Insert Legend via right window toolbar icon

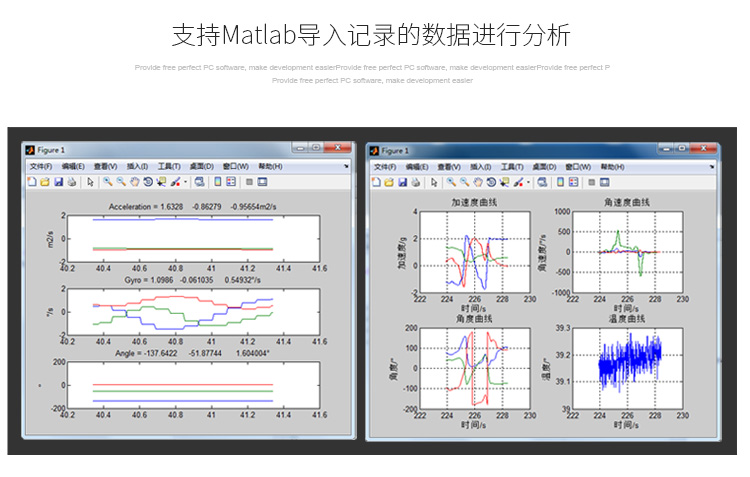click(x=574, y=182)
